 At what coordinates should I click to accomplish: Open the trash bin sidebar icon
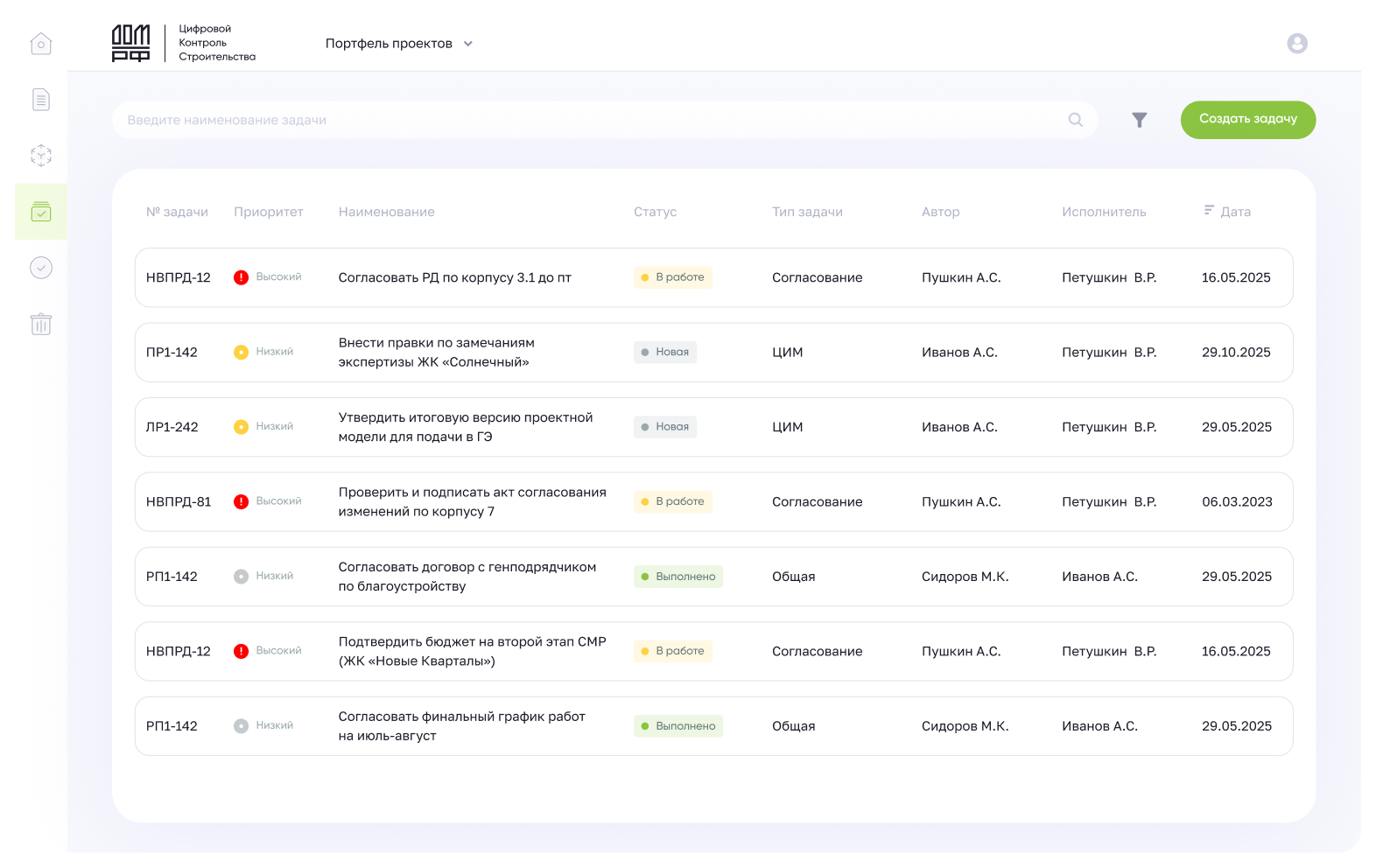tap(41, 324)
